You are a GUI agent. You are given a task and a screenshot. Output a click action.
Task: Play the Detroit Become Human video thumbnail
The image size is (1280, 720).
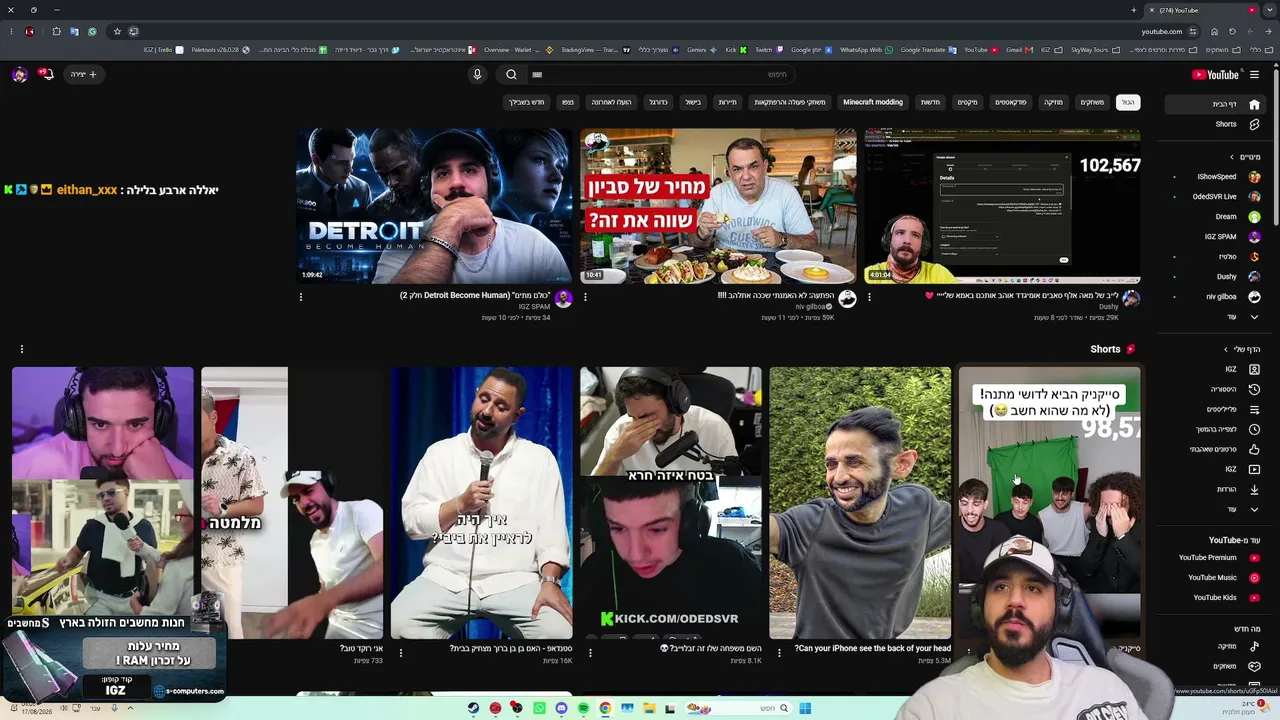pos(434,205)
